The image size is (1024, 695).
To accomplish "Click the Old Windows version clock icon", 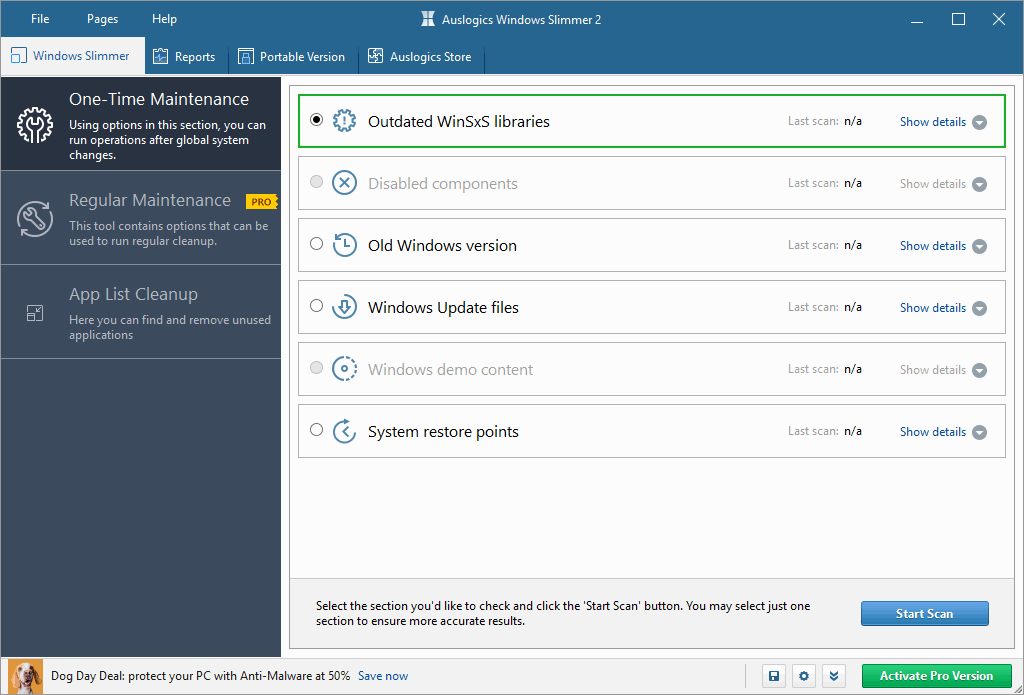I will click(x=344, y=246).
